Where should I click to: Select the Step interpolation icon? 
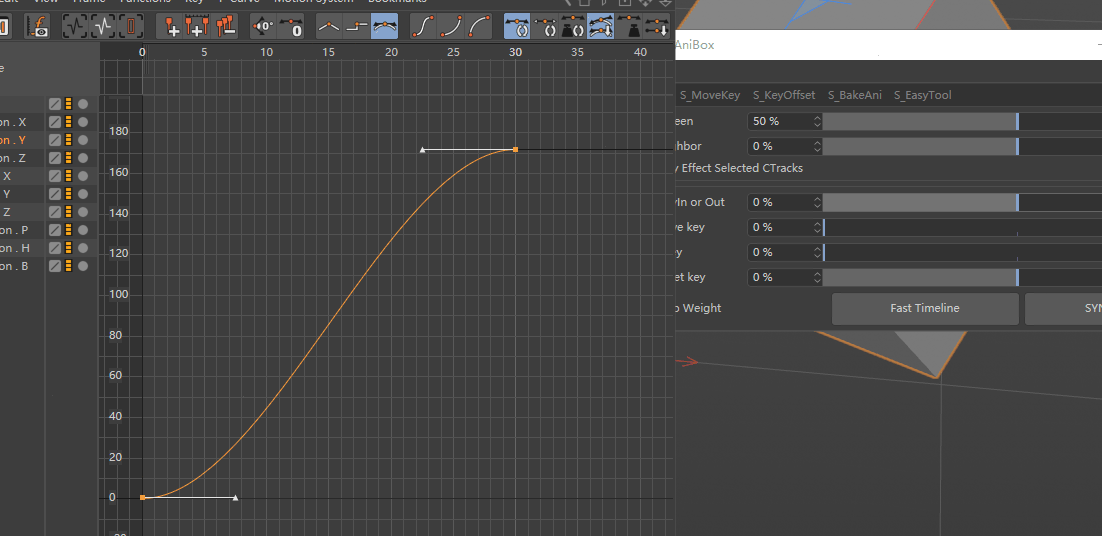coord(356,27)
